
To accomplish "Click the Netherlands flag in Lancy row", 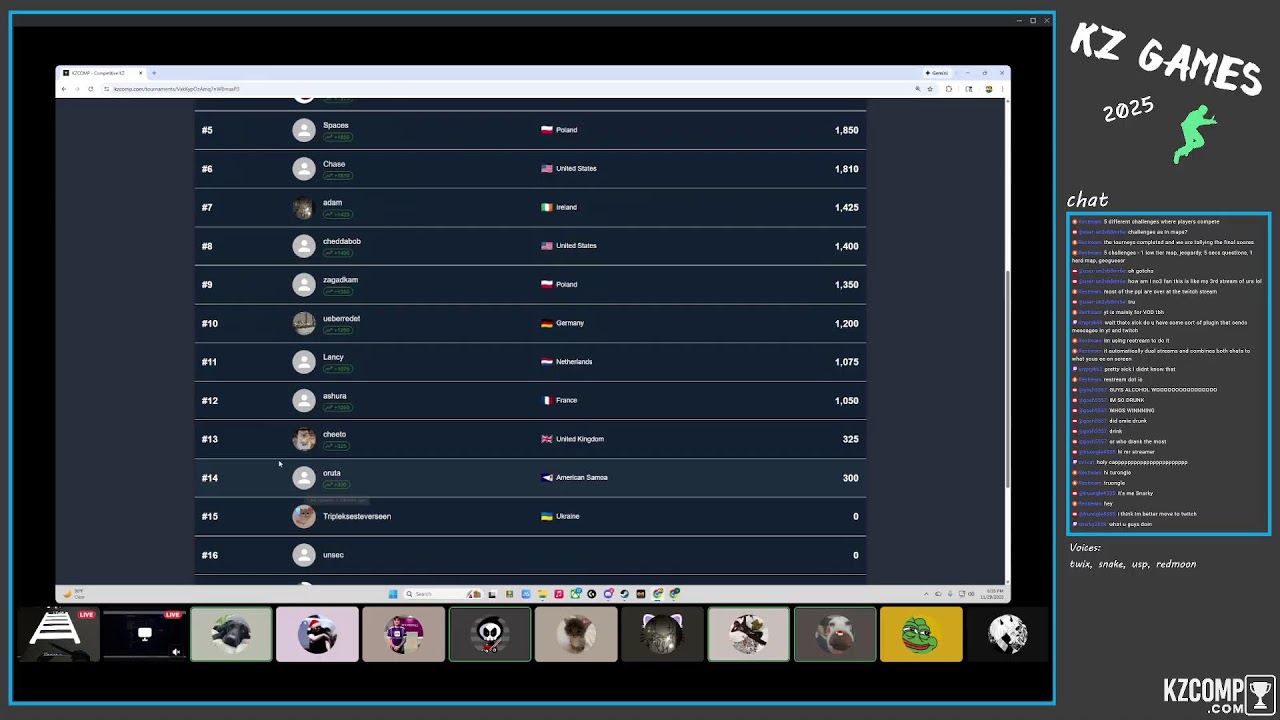I will click(x=547, y=362).
